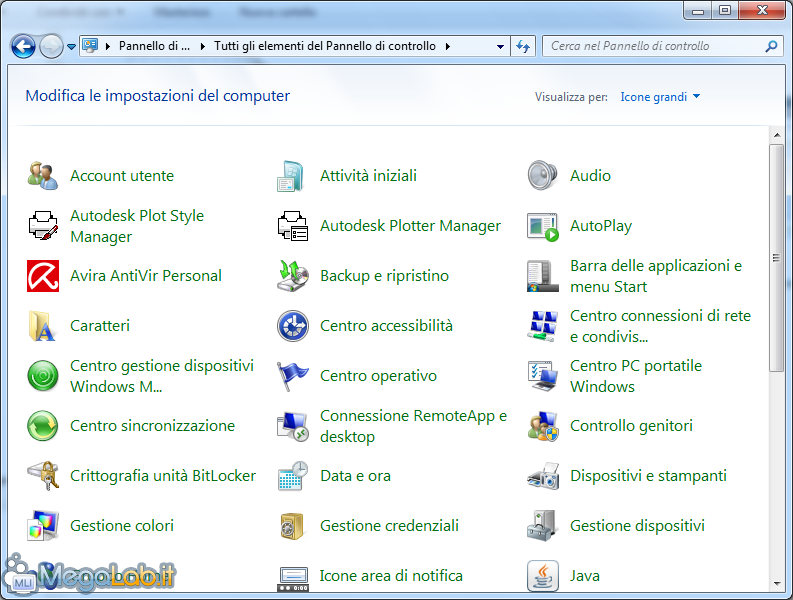Viewport: 793px width, 600px height.
Task: Open Java text link
Action: 585,576
